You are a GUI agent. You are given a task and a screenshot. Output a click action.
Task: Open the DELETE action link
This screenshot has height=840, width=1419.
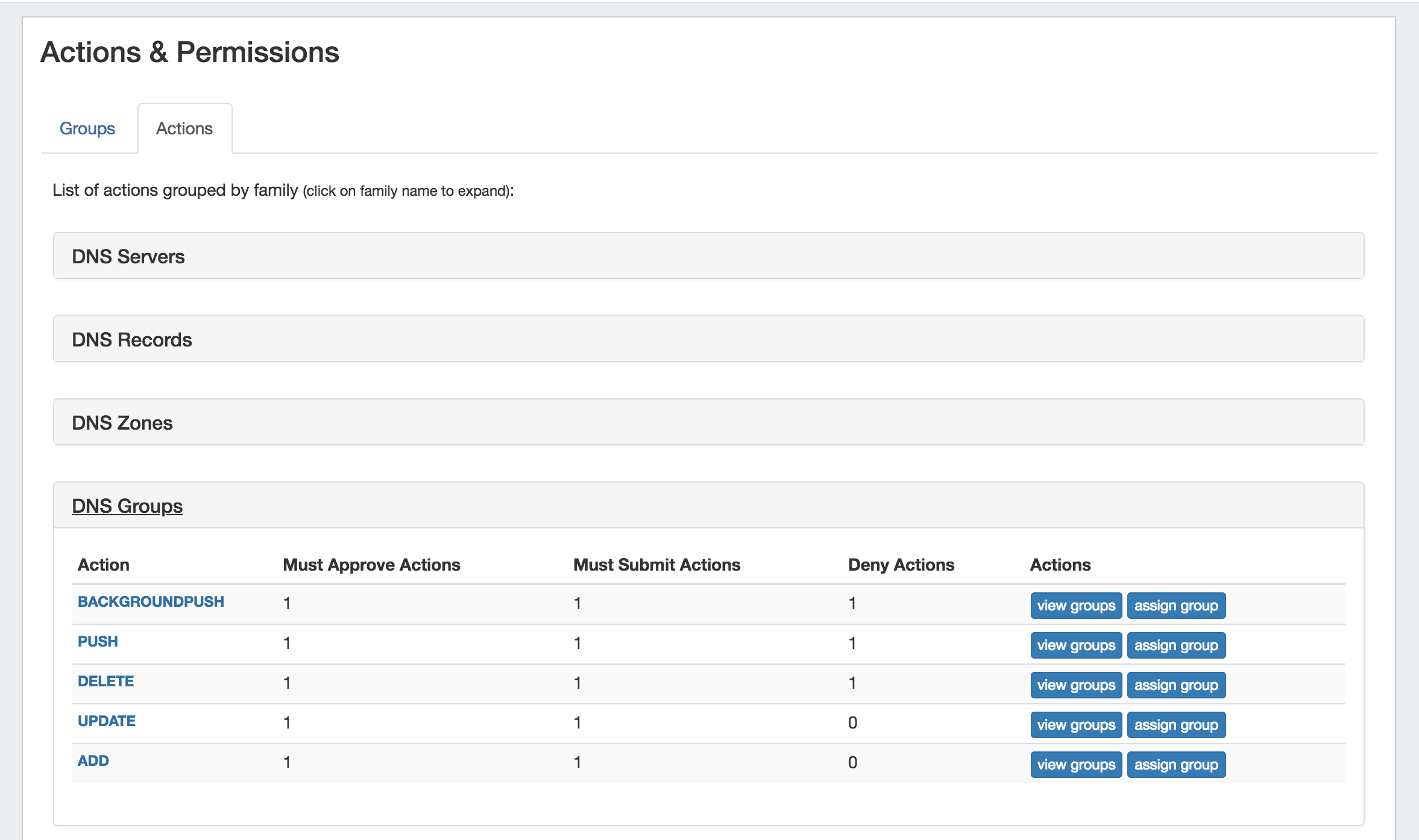pyautogui.click(x=106, y=681)
